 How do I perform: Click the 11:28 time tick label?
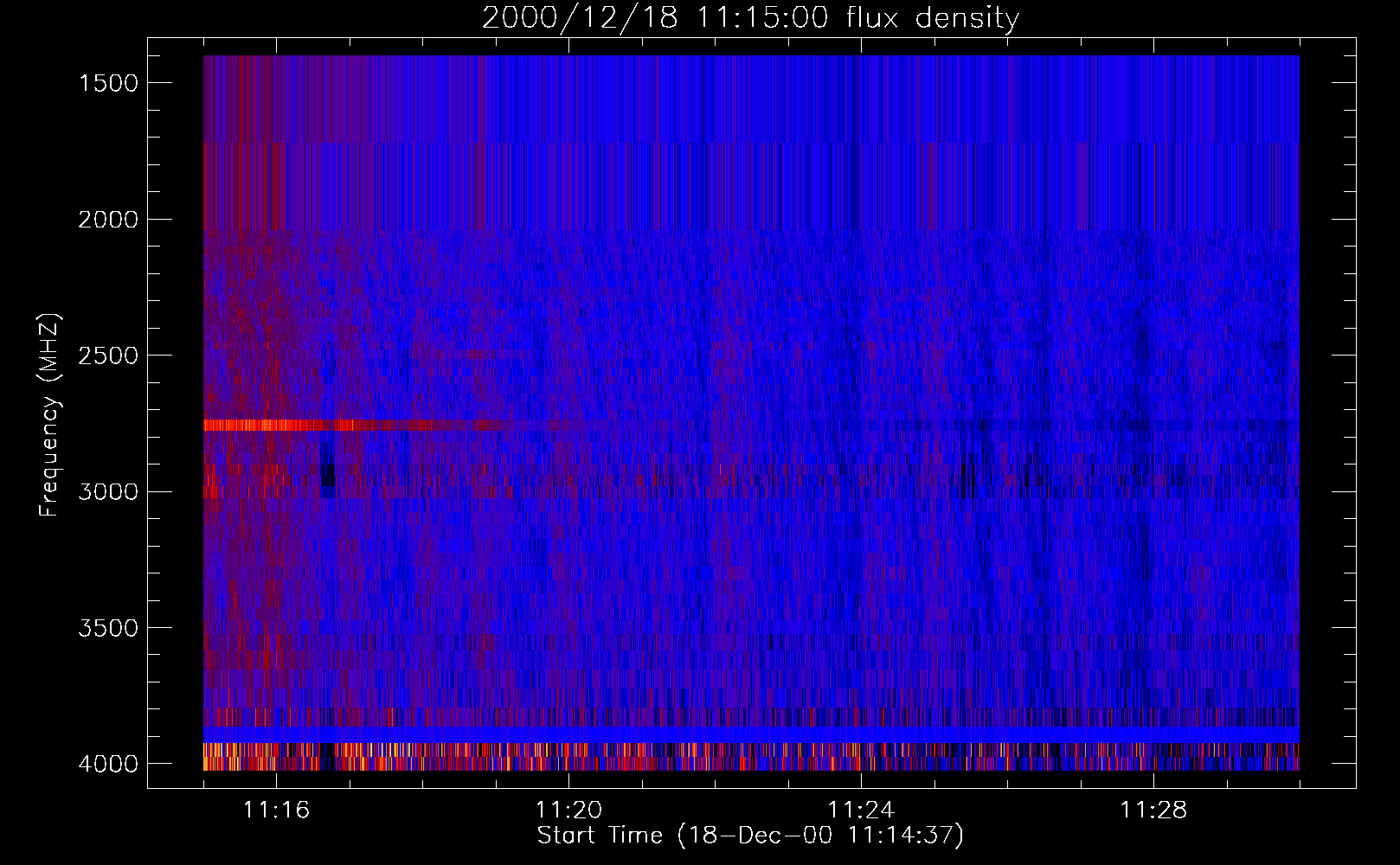click(1153, 811)
